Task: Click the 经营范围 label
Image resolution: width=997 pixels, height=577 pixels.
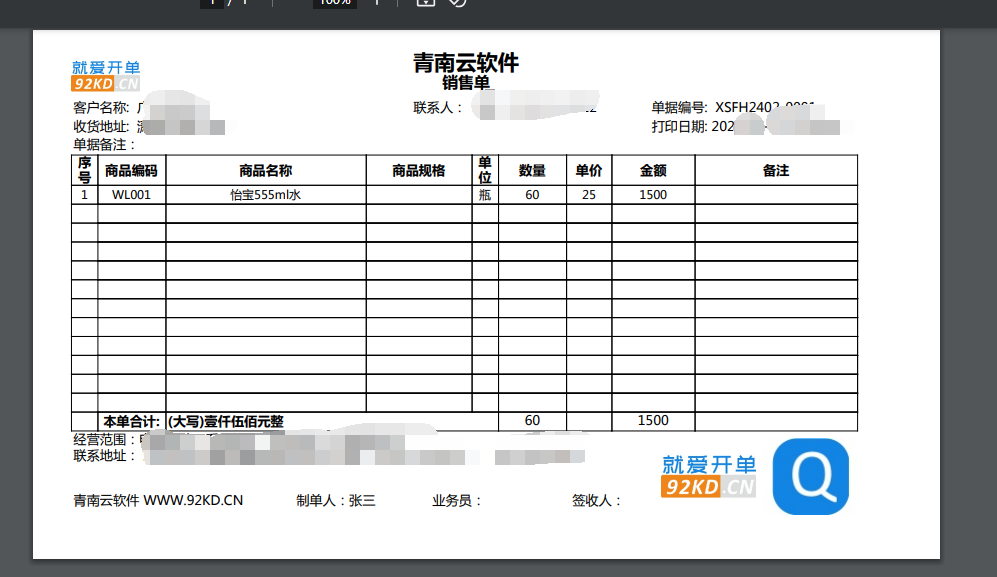Action: (x=104, y=440)
